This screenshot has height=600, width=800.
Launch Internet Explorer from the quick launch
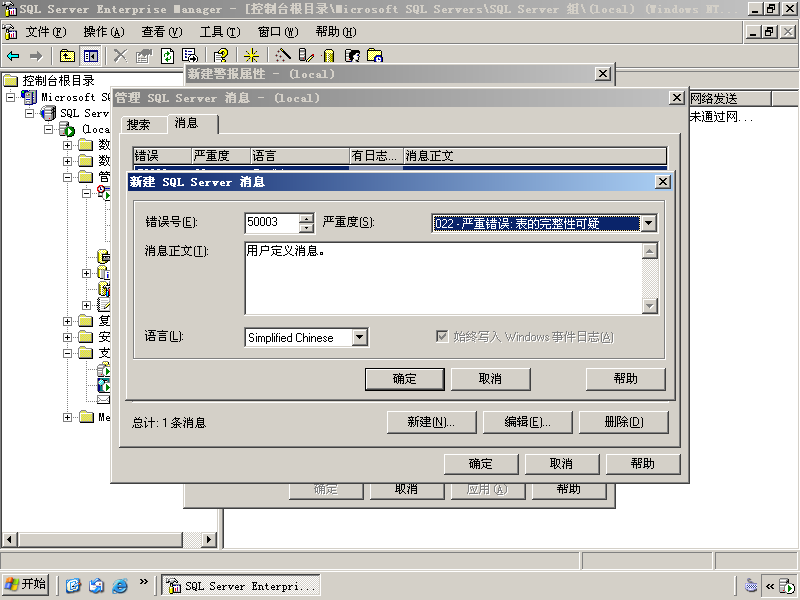click(x=120, y=585)
